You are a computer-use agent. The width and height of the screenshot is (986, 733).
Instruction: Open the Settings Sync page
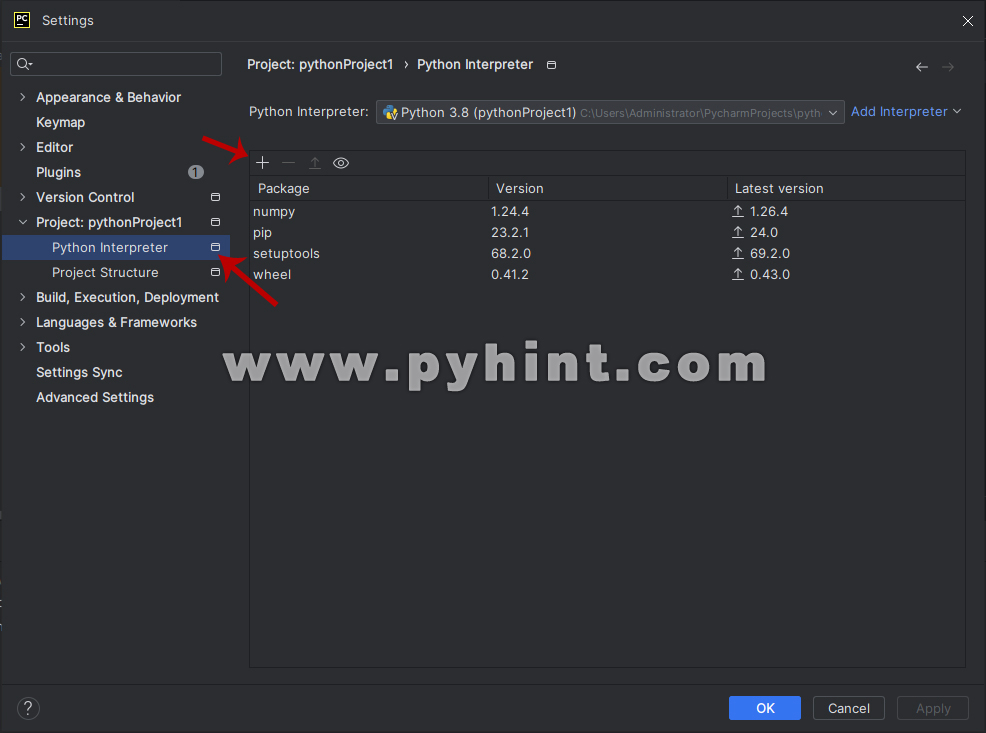pos(79,372)
